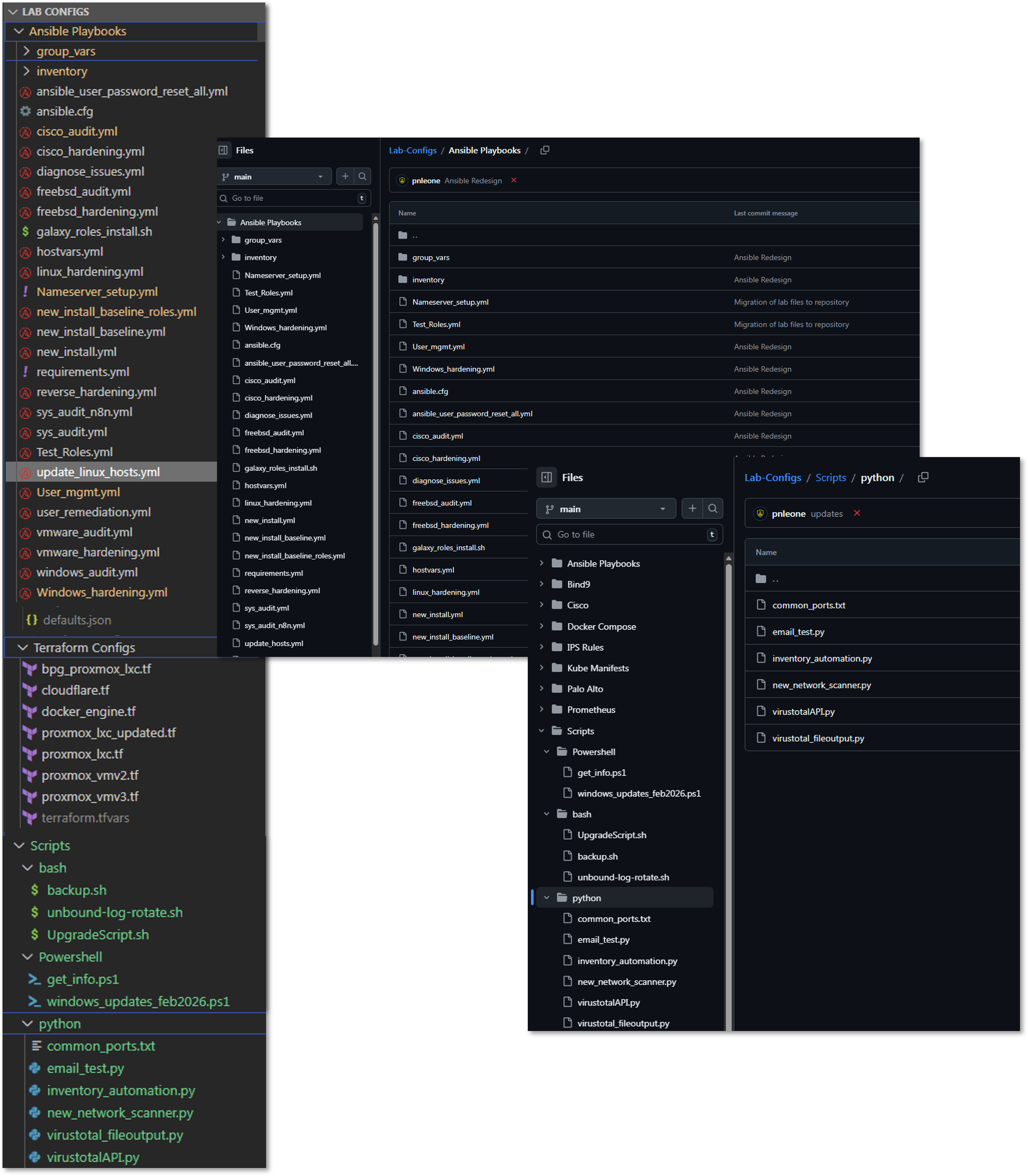Viewport: 1028px width, 1176px height.
Task: Click the gear icon beside ansible.cfg
Action: click(25, 111)
